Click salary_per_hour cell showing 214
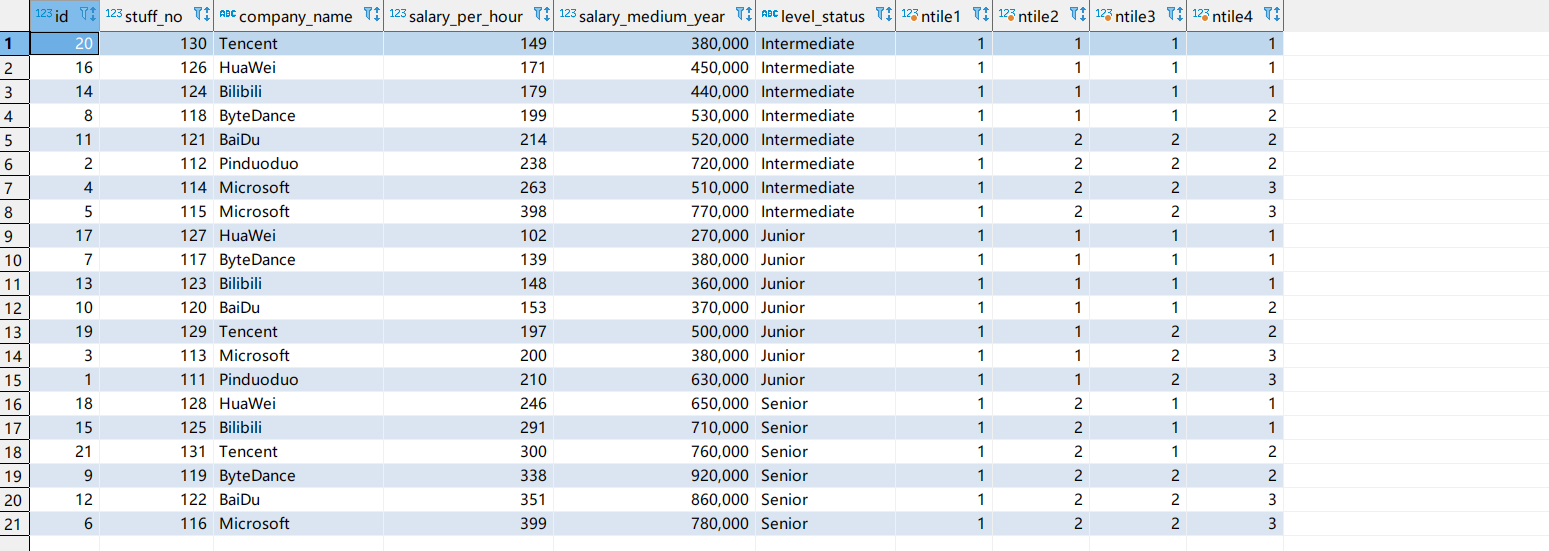The image size is (1549, 551). [468, 139]
